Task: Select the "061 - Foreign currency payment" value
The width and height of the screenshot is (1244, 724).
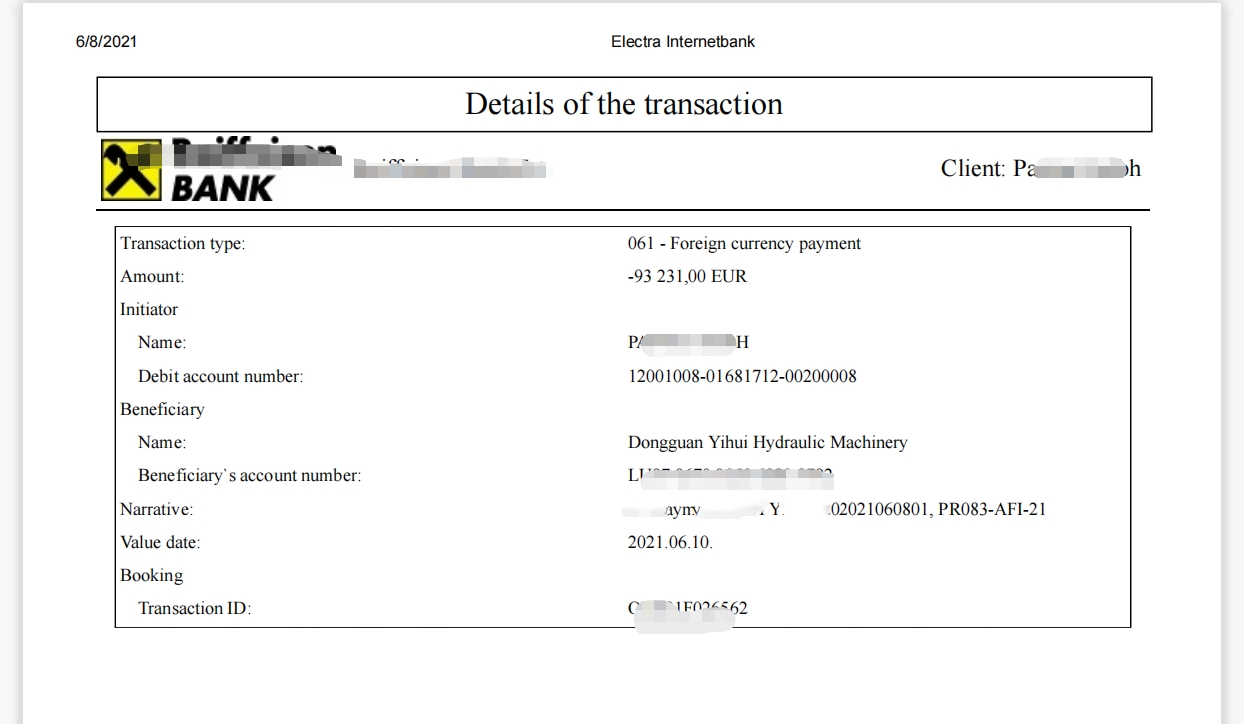Action: [744, 244]
